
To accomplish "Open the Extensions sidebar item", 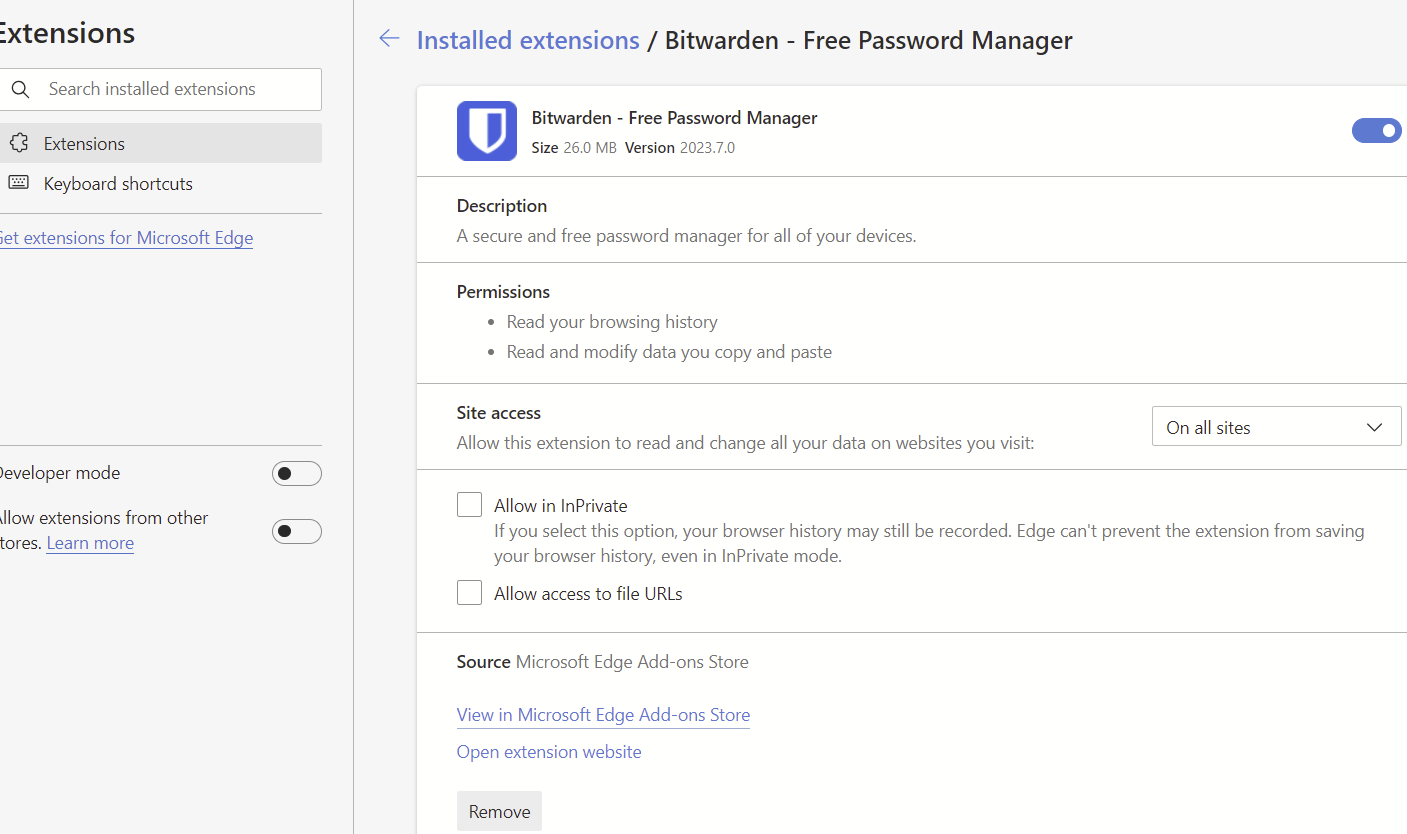I will point(161,143).
